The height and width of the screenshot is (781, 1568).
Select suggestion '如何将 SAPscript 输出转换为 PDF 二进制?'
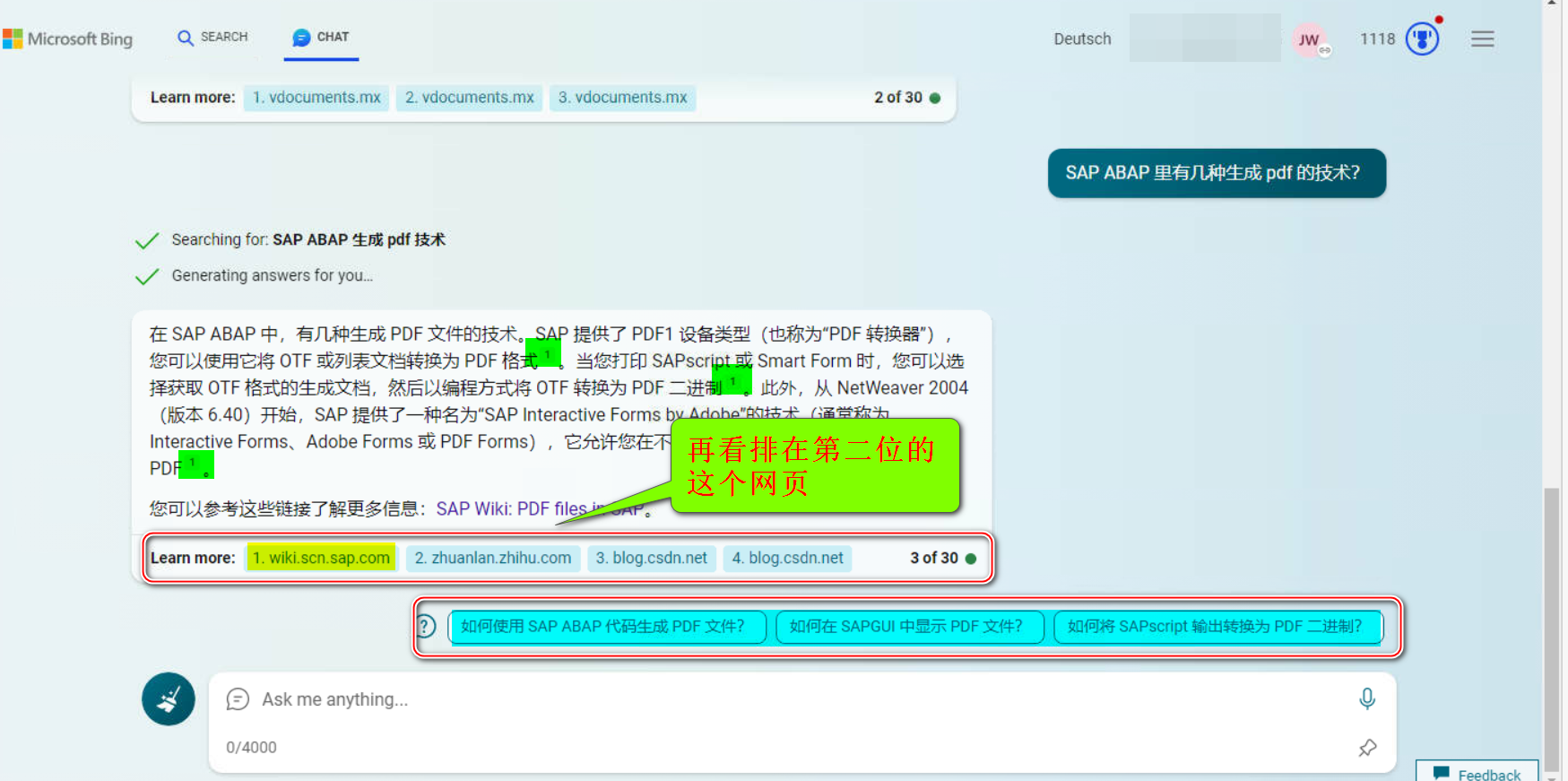(x=1218, y=627)
